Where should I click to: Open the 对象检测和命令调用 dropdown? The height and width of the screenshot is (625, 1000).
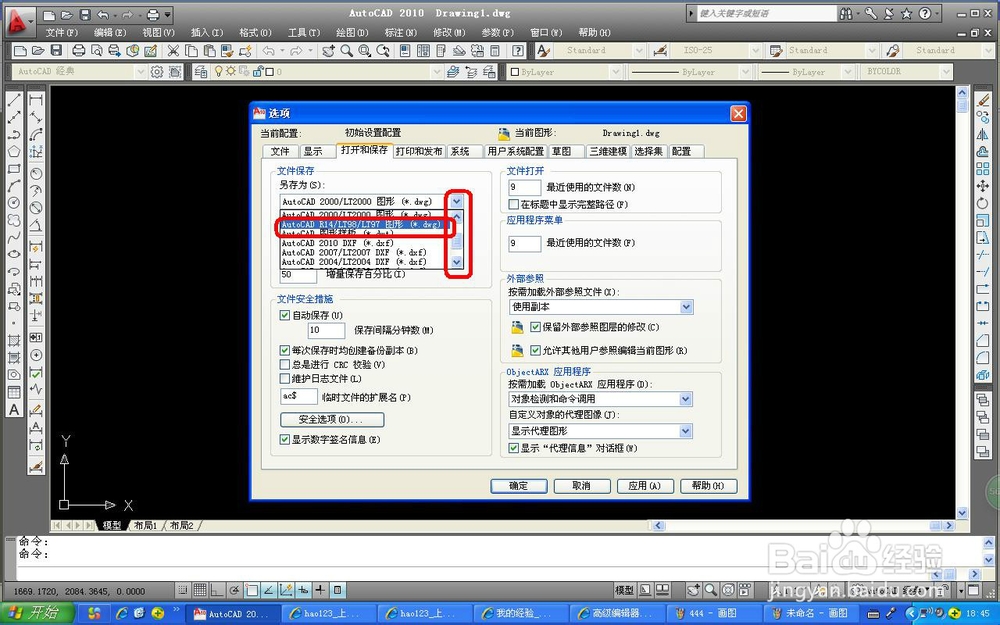click(x=686, y=399)
